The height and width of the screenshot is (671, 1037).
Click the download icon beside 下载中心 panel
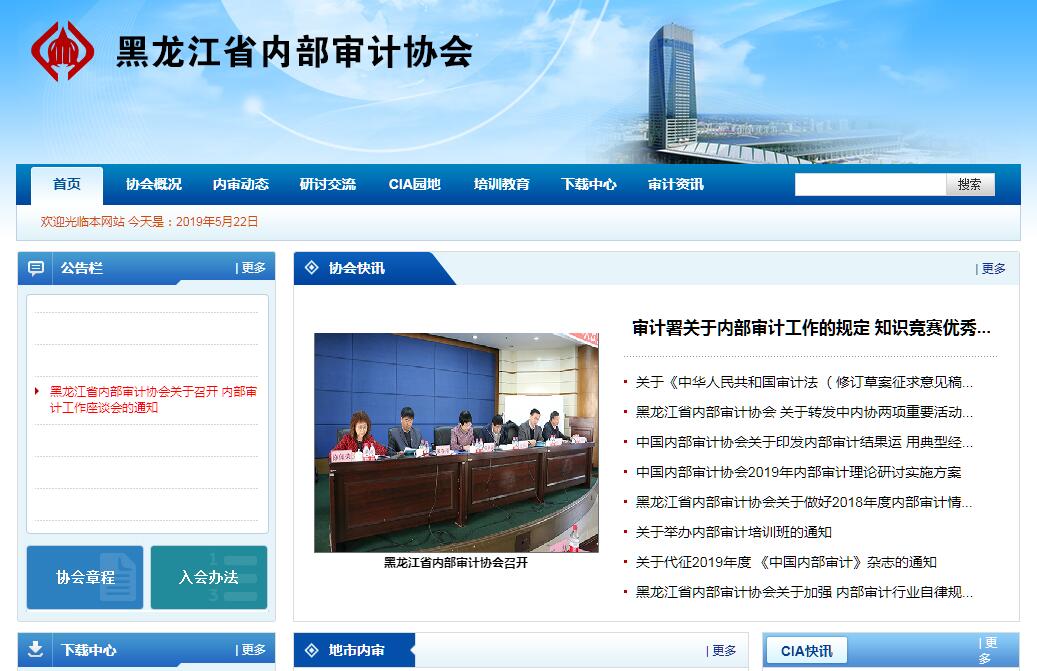pos(36,649)
